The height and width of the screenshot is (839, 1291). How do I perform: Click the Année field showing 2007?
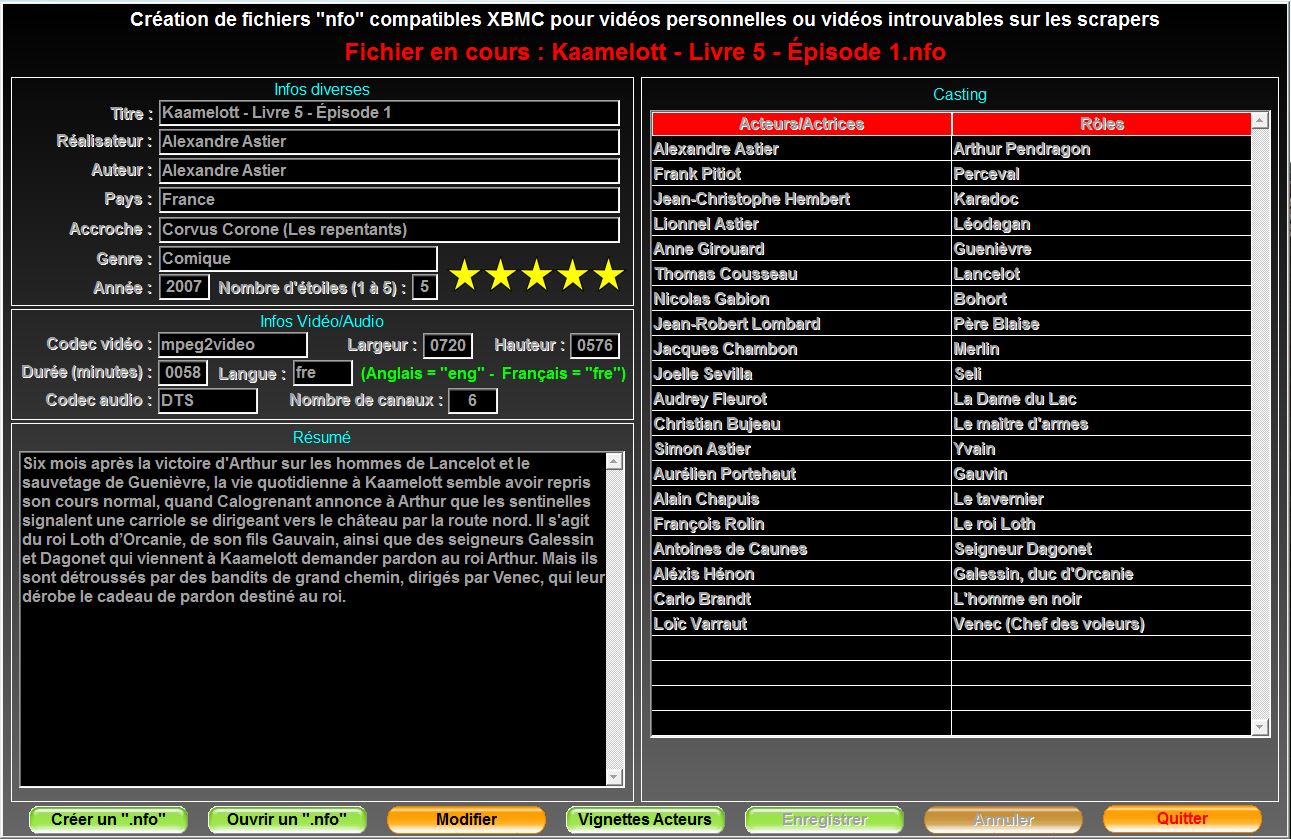[x=185, y=288]
